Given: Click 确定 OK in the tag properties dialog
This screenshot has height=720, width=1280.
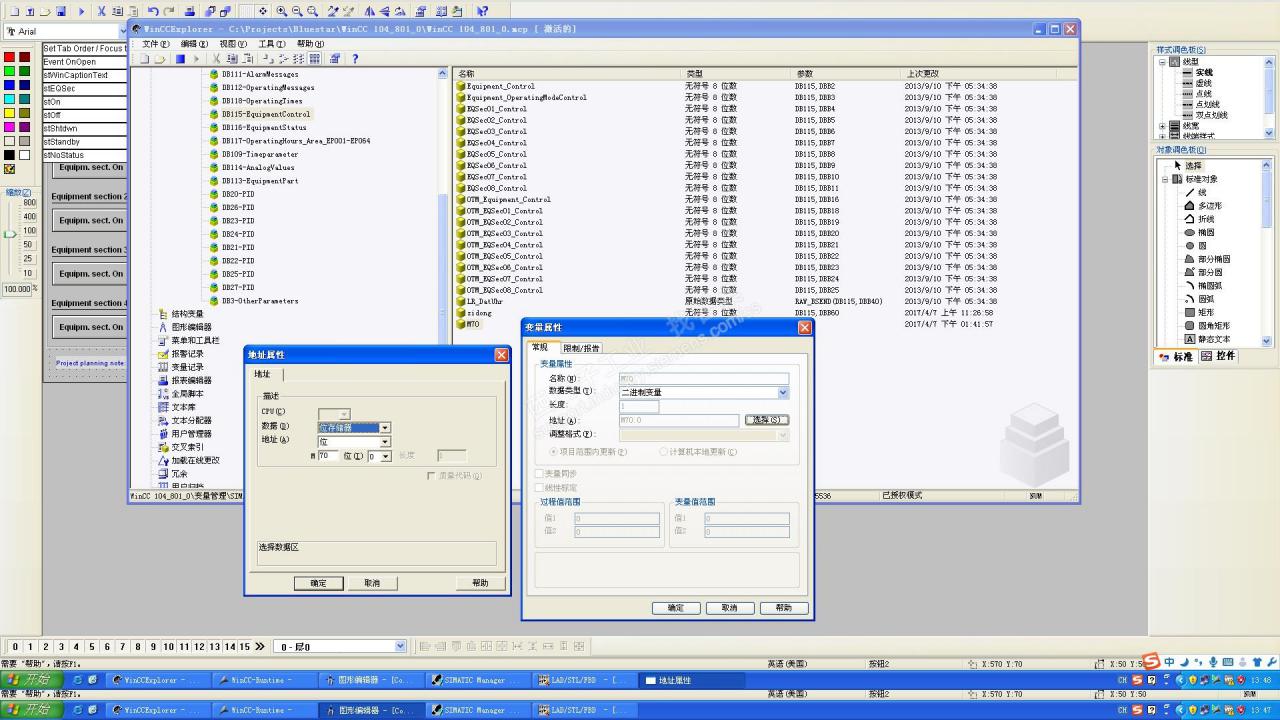Looking at the screenshot, I should click(676, 608).
